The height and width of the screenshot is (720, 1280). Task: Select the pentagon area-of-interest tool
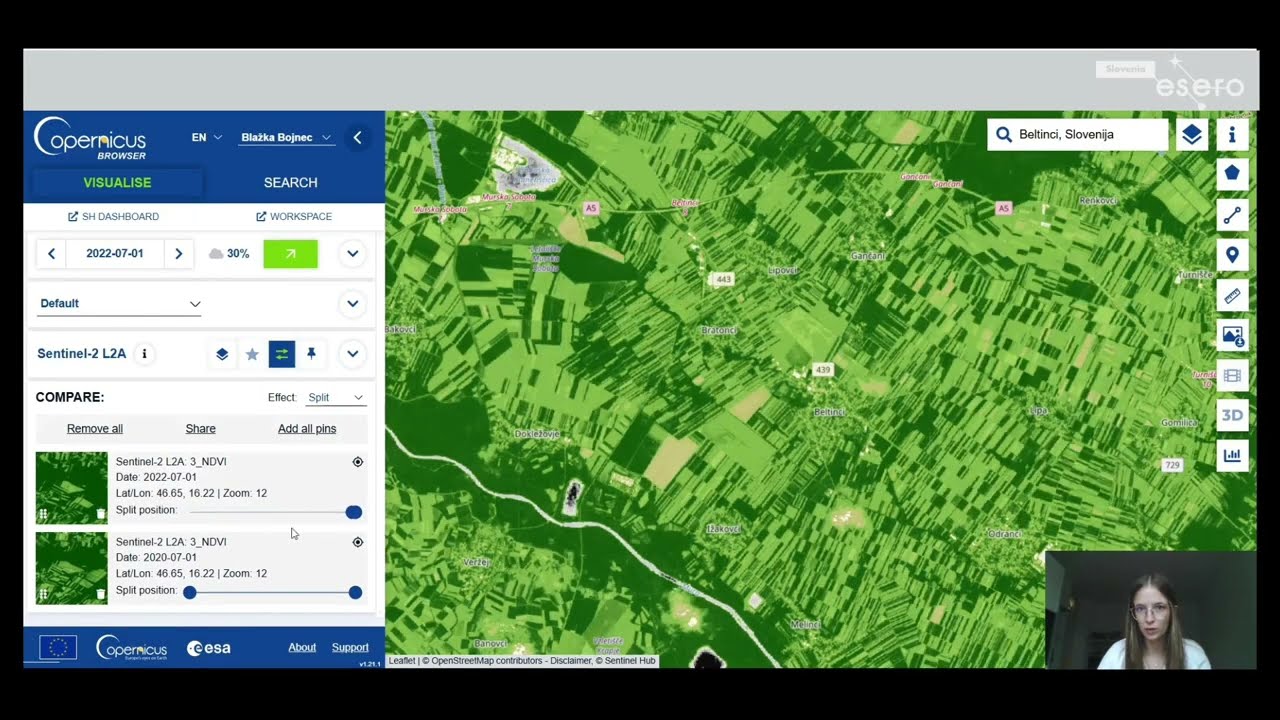point(1232,173)
